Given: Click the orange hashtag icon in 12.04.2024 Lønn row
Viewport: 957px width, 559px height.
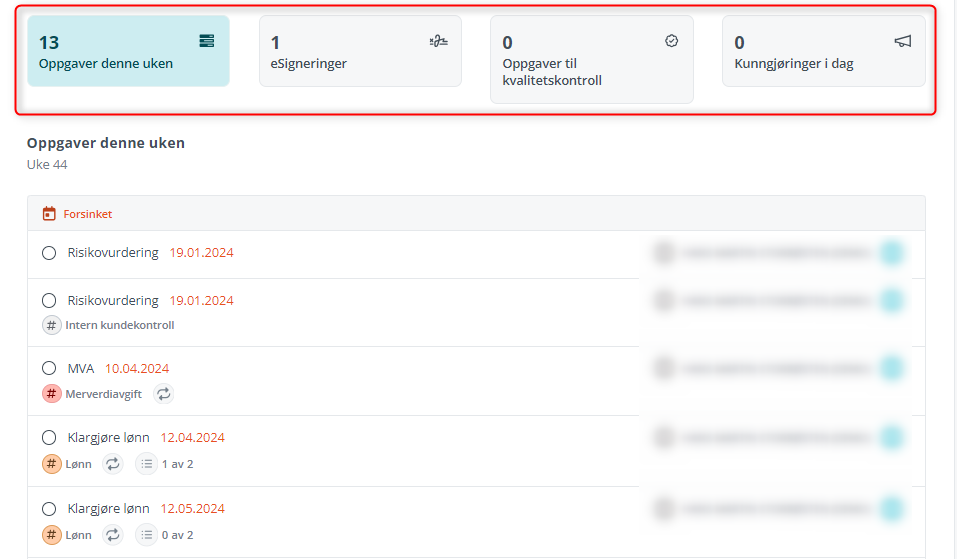Looking at the screenshot, I should tap(52, 464).
